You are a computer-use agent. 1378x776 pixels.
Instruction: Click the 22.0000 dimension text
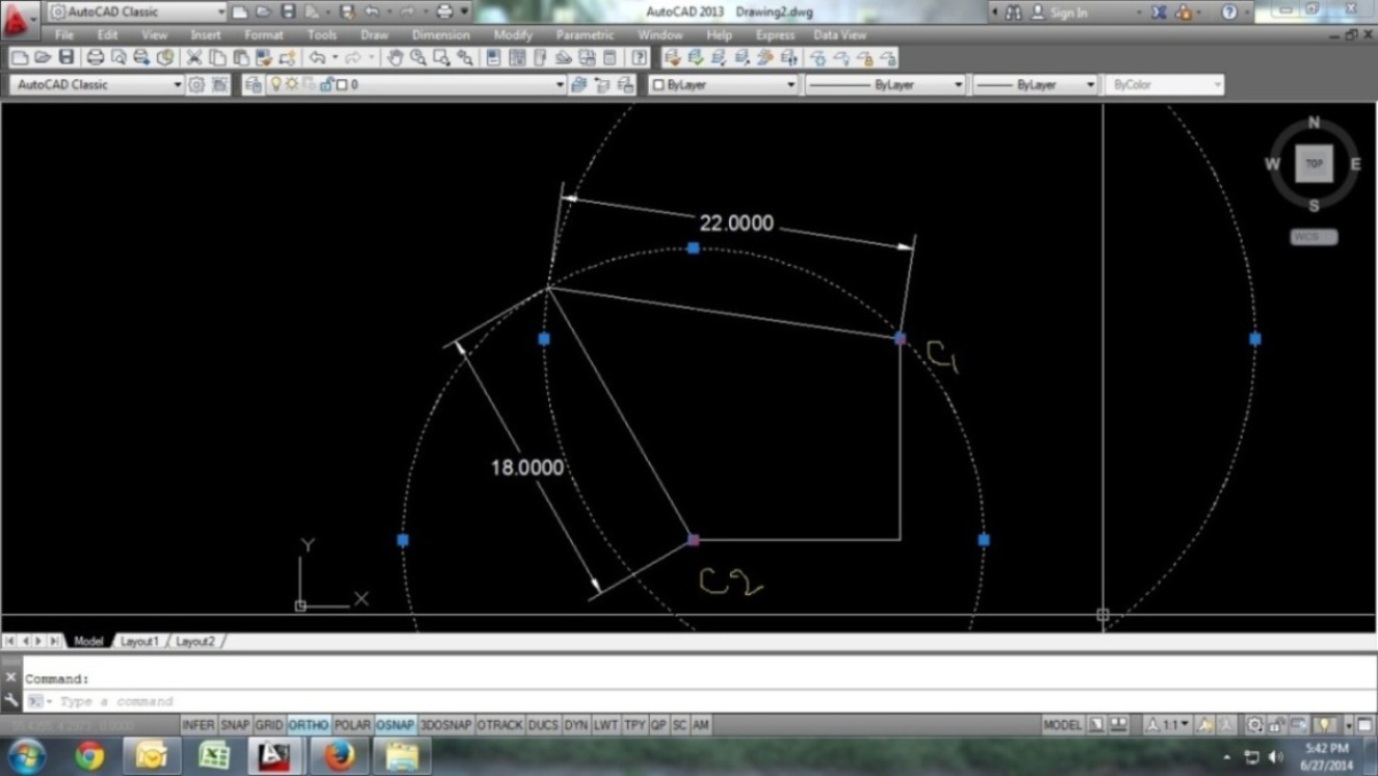(x=736, y=223)
